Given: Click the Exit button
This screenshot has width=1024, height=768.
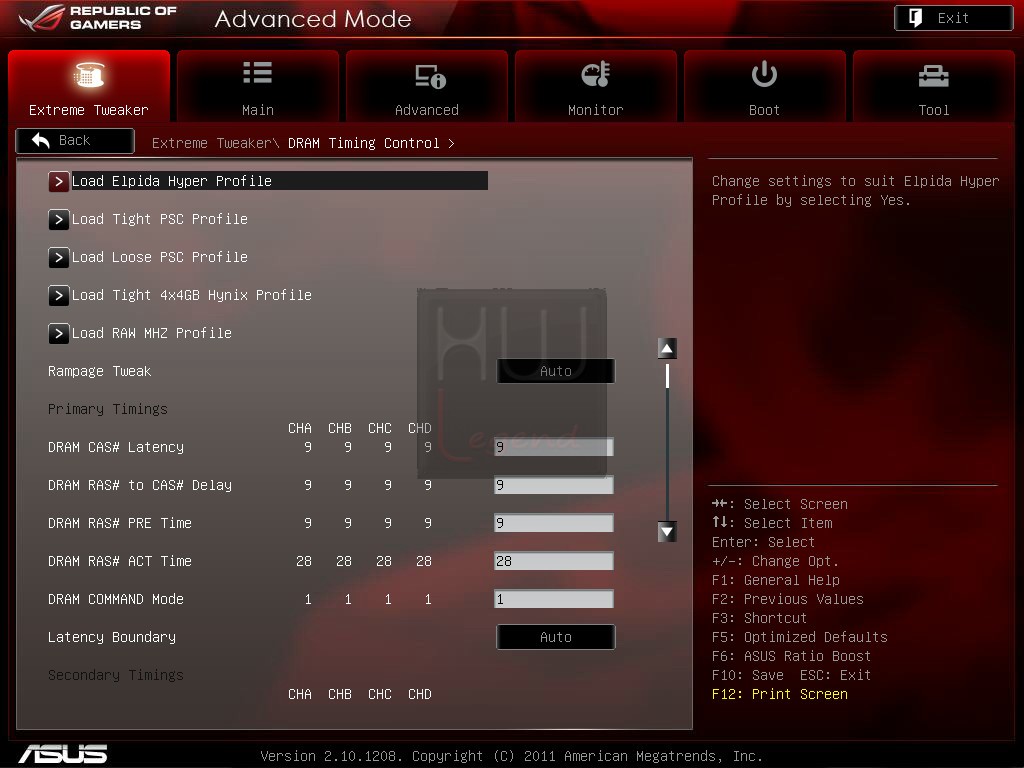Looking at the screenshot, I should point(953,18).
